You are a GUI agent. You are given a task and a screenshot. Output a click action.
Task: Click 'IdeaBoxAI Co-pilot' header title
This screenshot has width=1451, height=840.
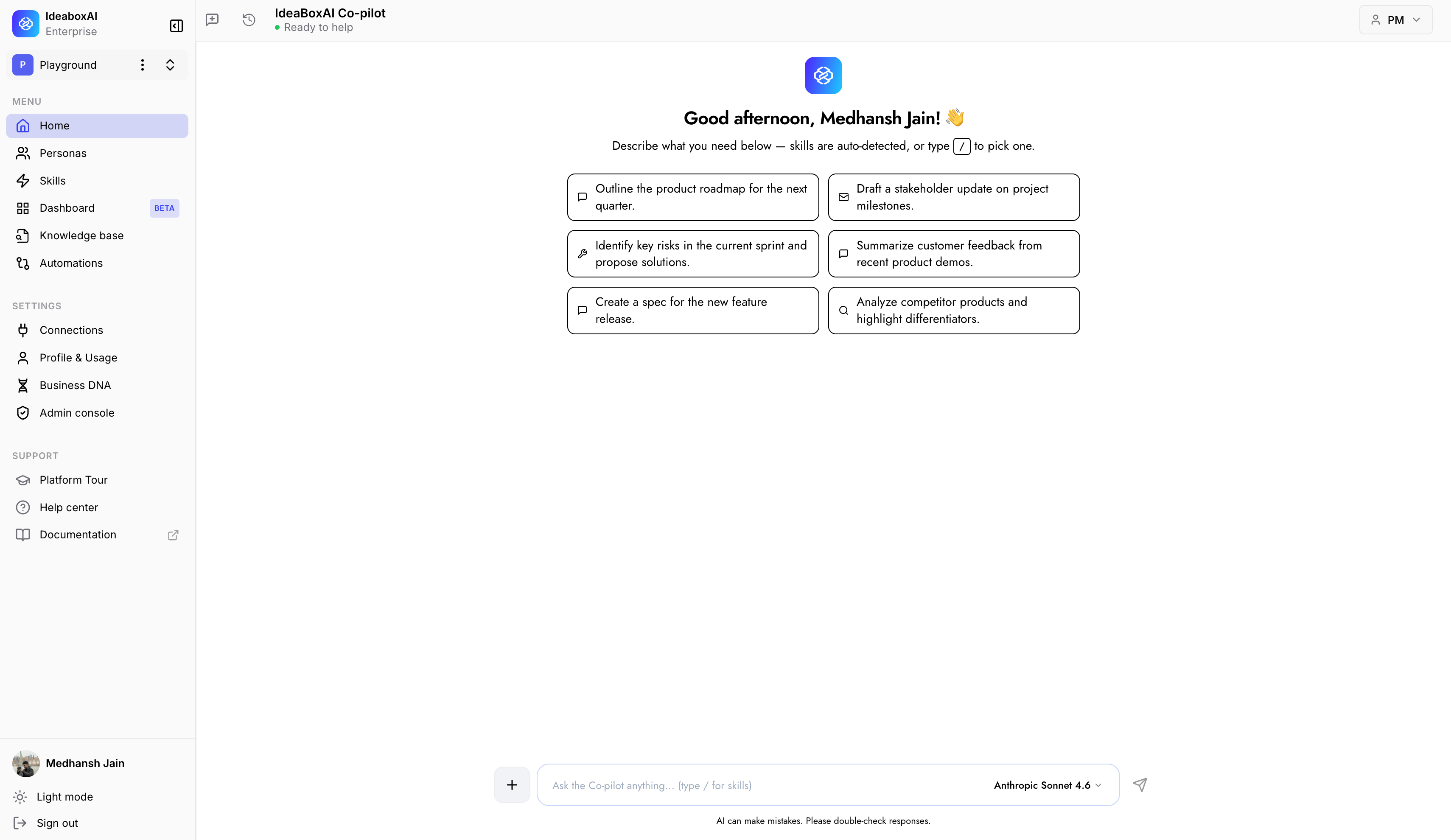[x=330, y=13]
